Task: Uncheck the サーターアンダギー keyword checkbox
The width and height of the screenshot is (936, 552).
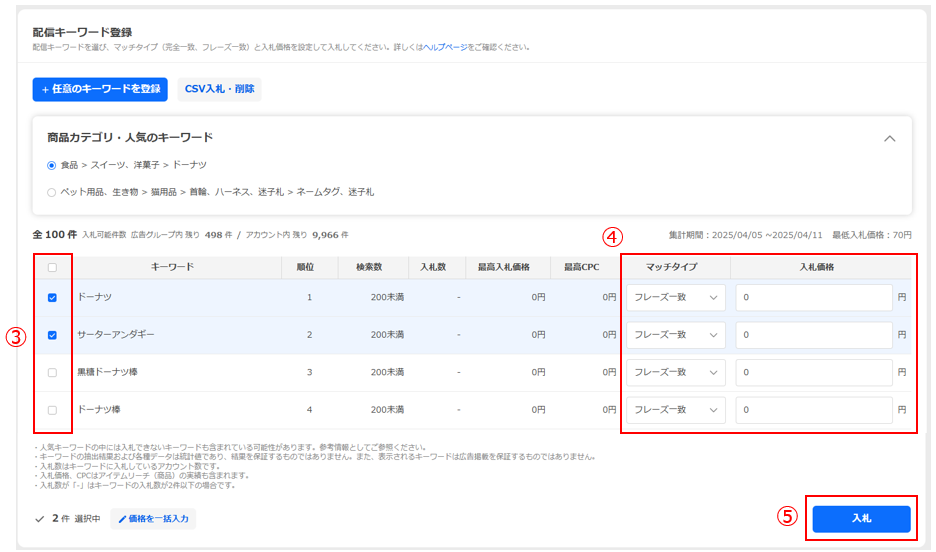Action: [x=52, y=335]
